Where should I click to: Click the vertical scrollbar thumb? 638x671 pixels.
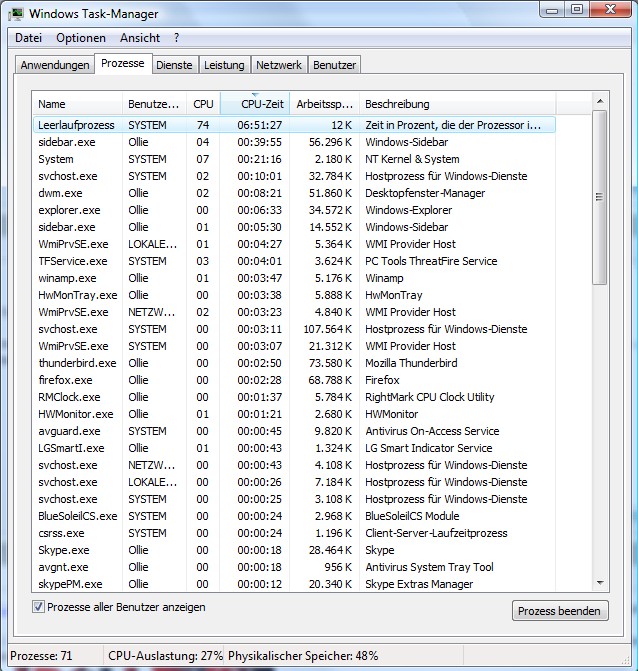coord(599,197)
